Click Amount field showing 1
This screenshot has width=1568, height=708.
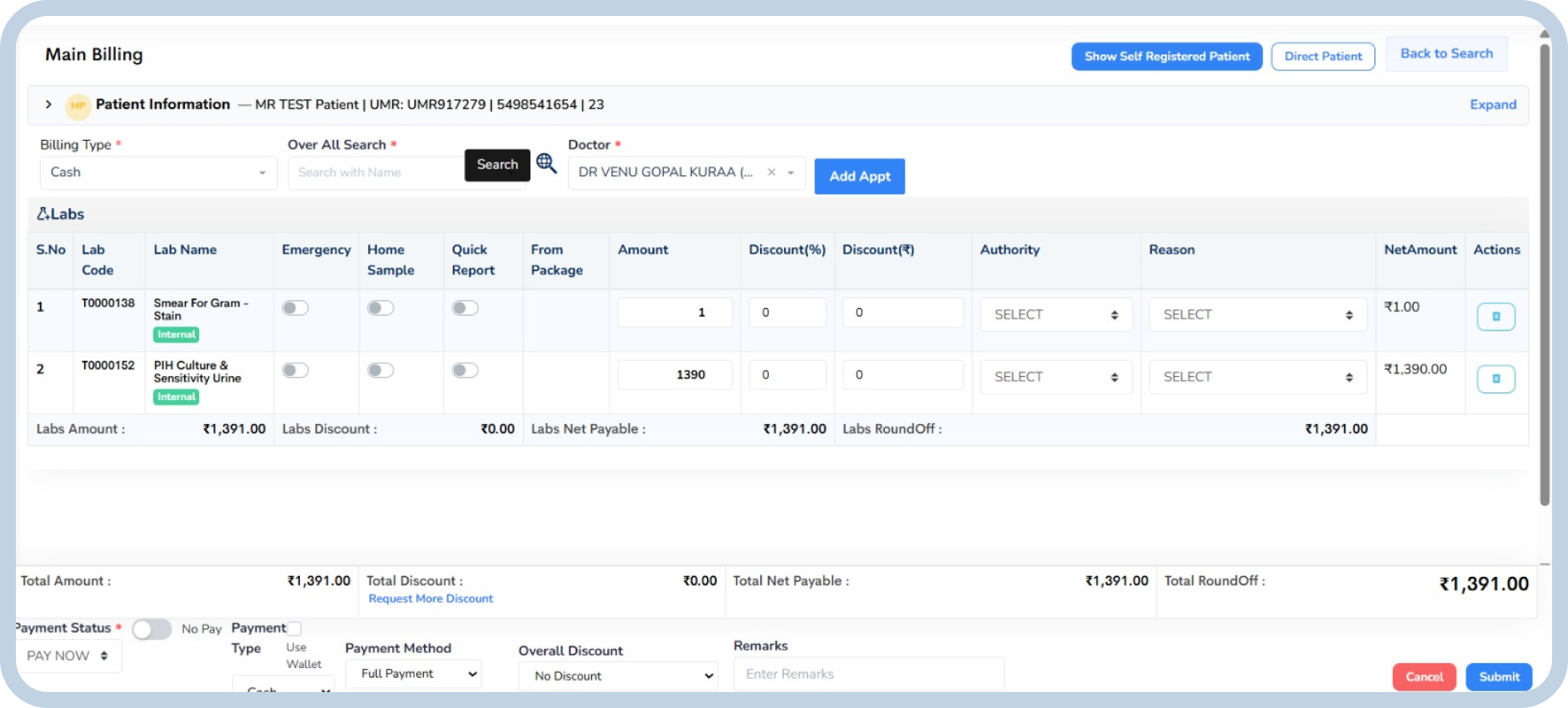coord(674,312)
